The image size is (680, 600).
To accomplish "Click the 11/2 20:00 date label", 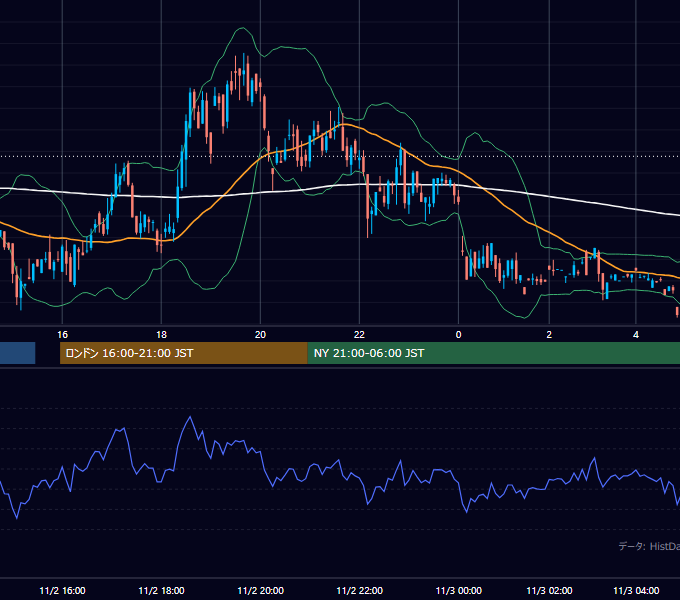I will tap(261, 590).
